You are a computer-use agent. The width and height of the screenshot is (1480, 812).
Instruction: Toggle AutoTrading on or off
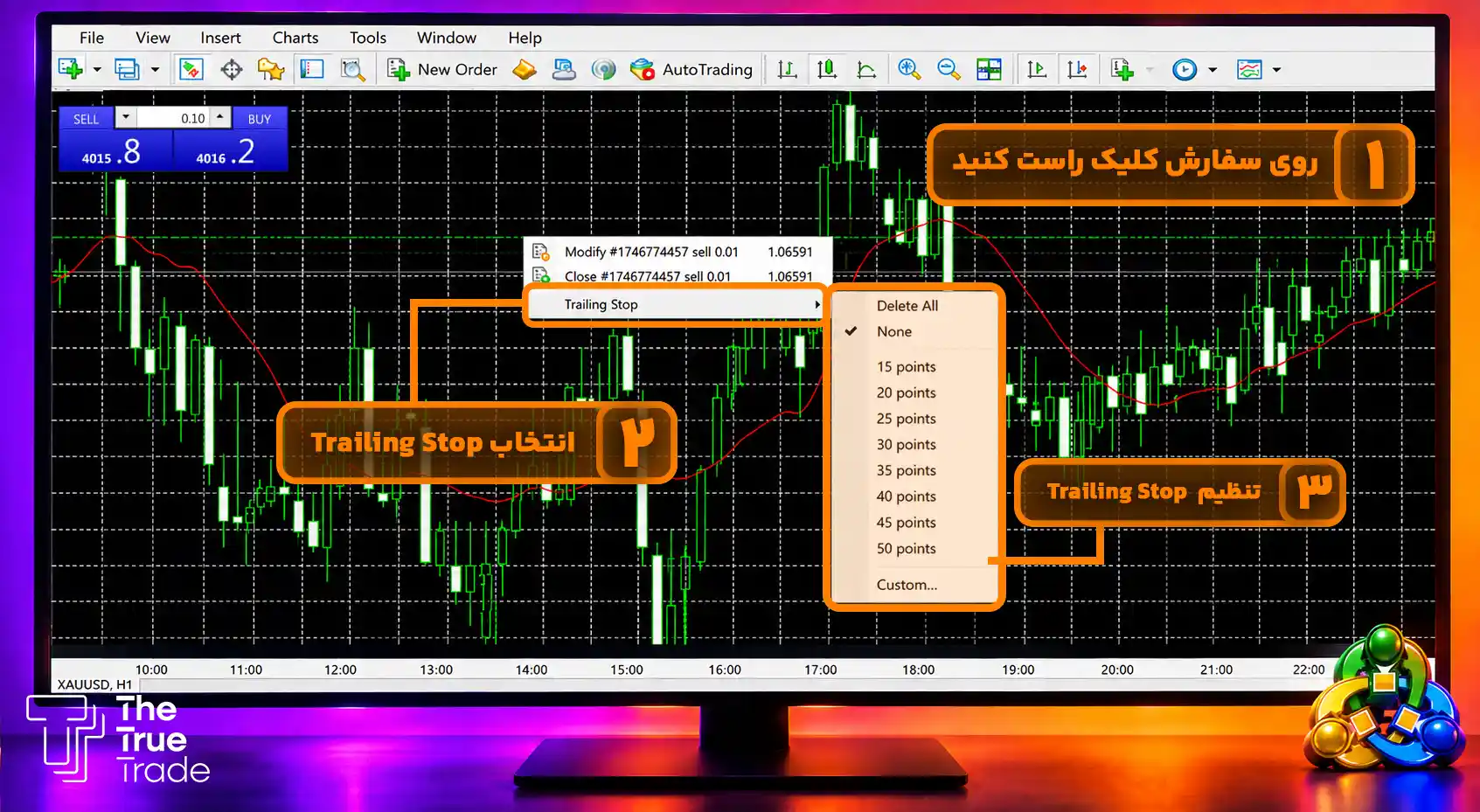(x=691, y=69)
